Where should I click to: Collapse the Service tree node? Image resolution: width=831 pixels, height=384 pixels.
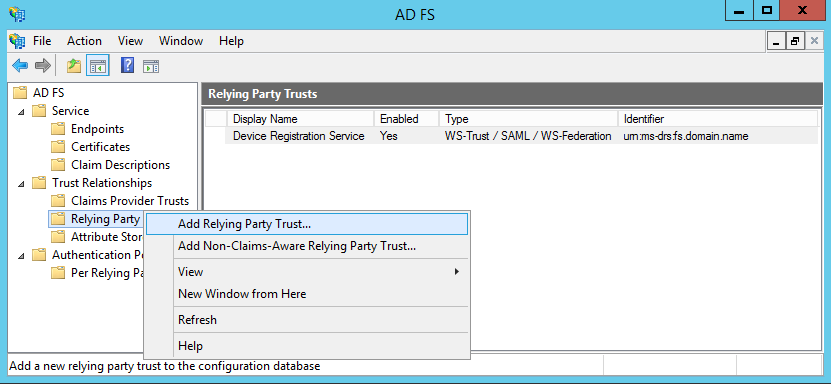21,112
